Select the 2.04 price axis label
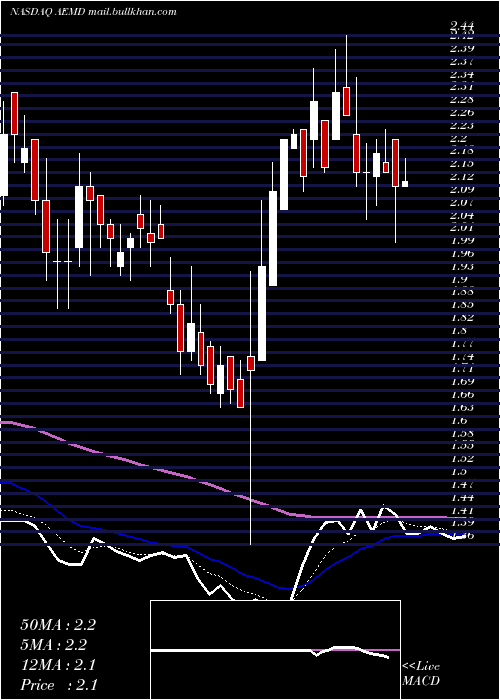The image size is (500, 700). point(462,215)
